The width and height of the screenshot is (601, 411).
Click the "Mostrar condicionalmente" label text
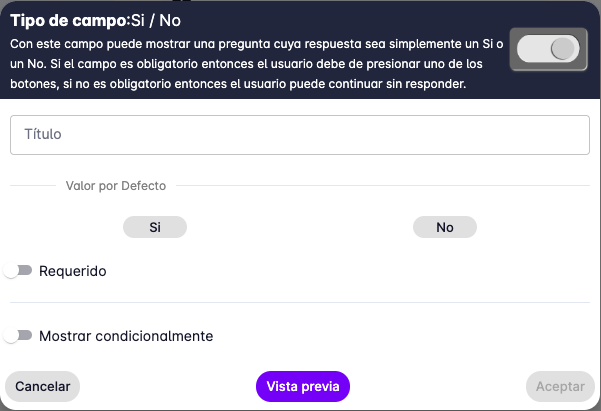point(126,336)
